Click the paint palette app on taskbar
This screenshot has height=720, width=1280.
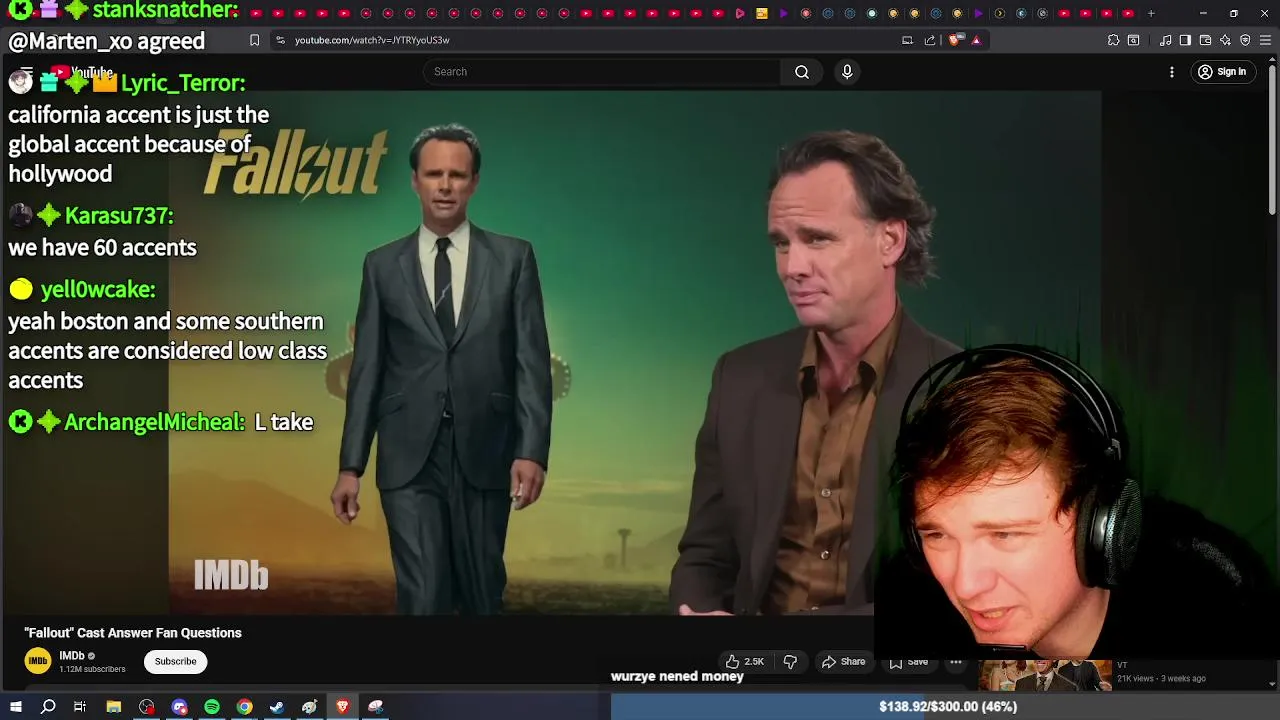(x=310, y=707)
